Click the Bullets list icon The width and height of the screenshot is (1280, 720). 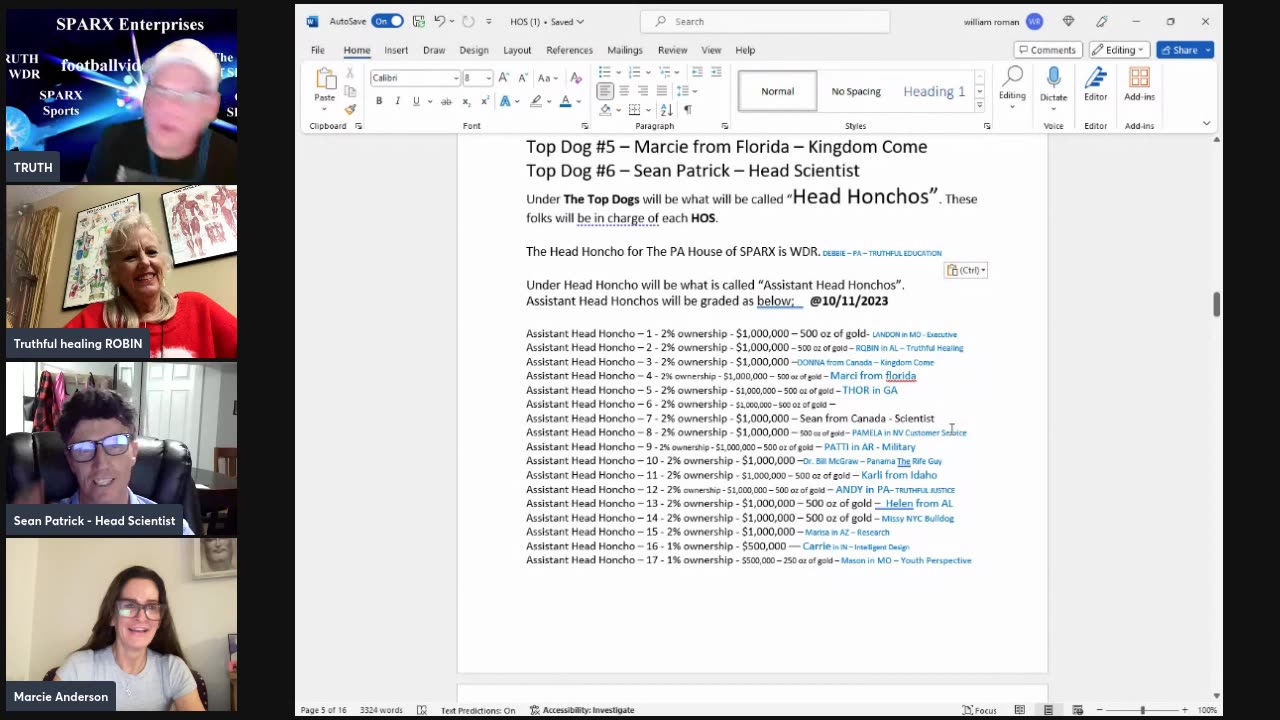(604, 72)
